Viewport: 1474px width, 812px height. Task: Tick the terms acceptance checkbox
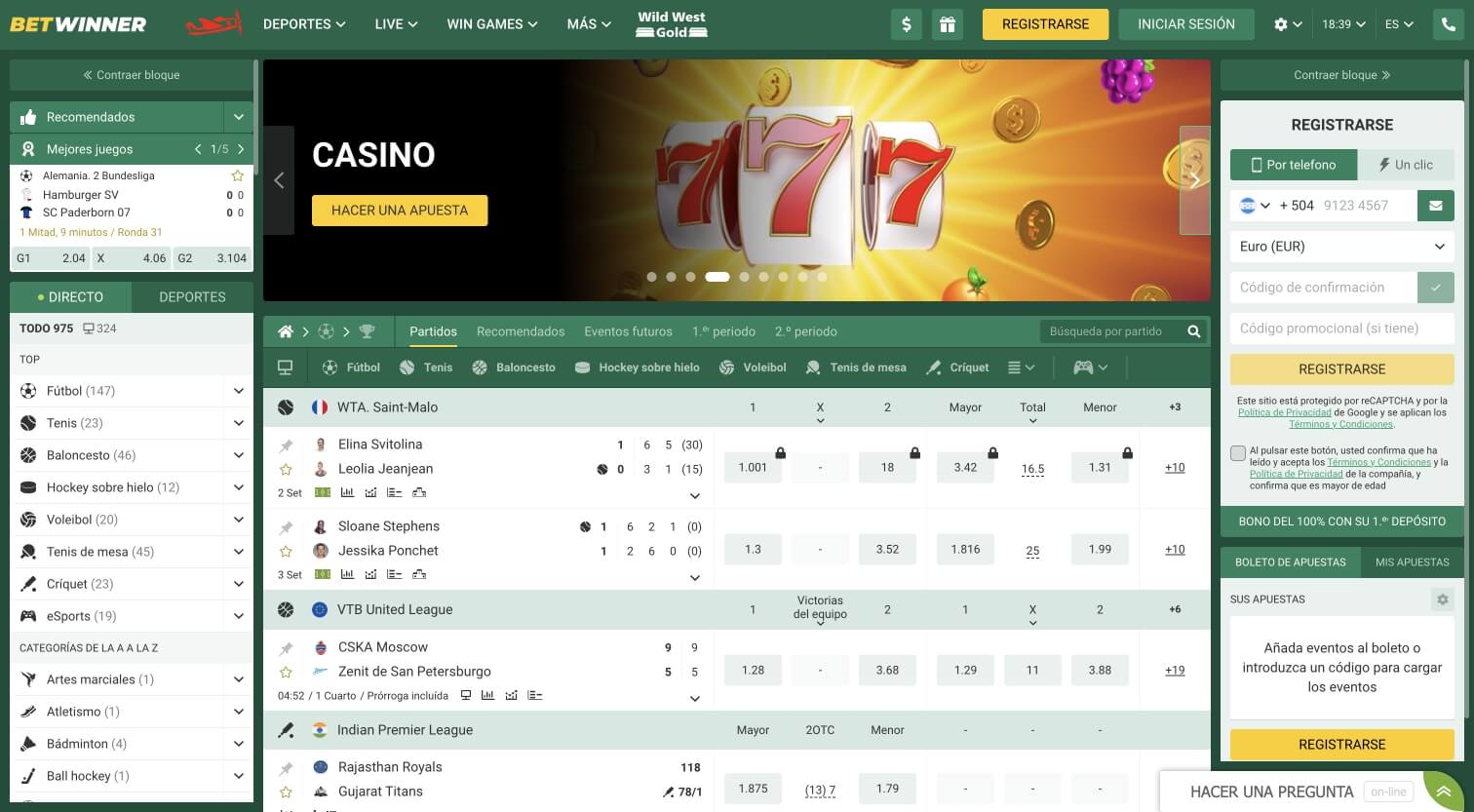click(x=1238, y=452)
